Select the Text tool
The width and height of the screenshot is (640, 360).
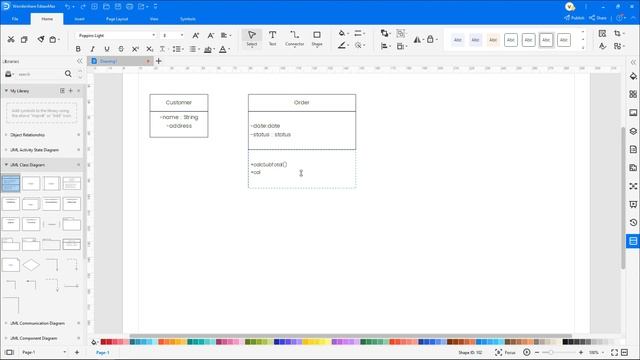point(272,38)
